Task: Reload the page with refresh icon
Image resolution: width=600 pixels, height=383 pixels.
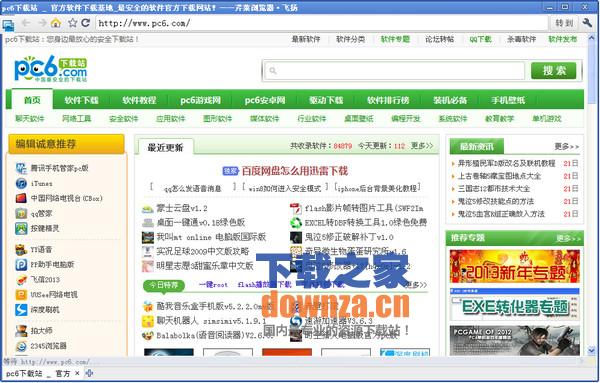Action: 86,23
